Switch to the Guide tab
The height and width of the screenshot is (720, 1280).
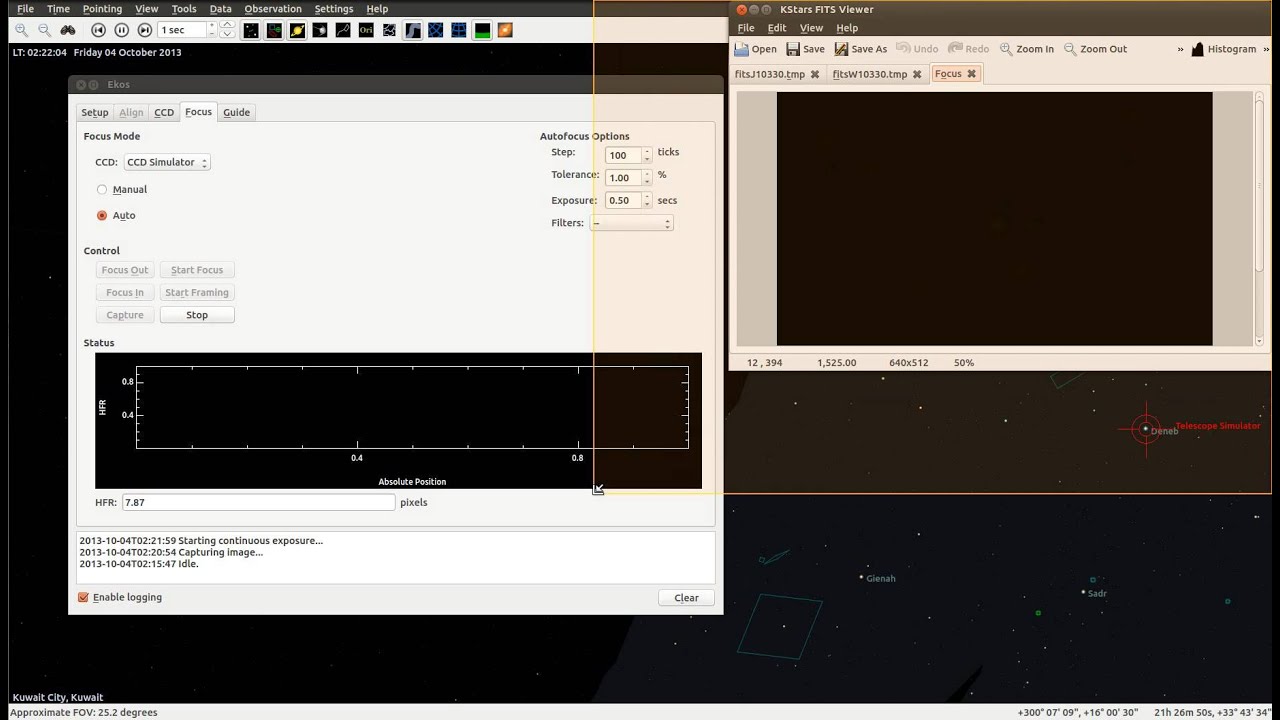click(237, 112)
